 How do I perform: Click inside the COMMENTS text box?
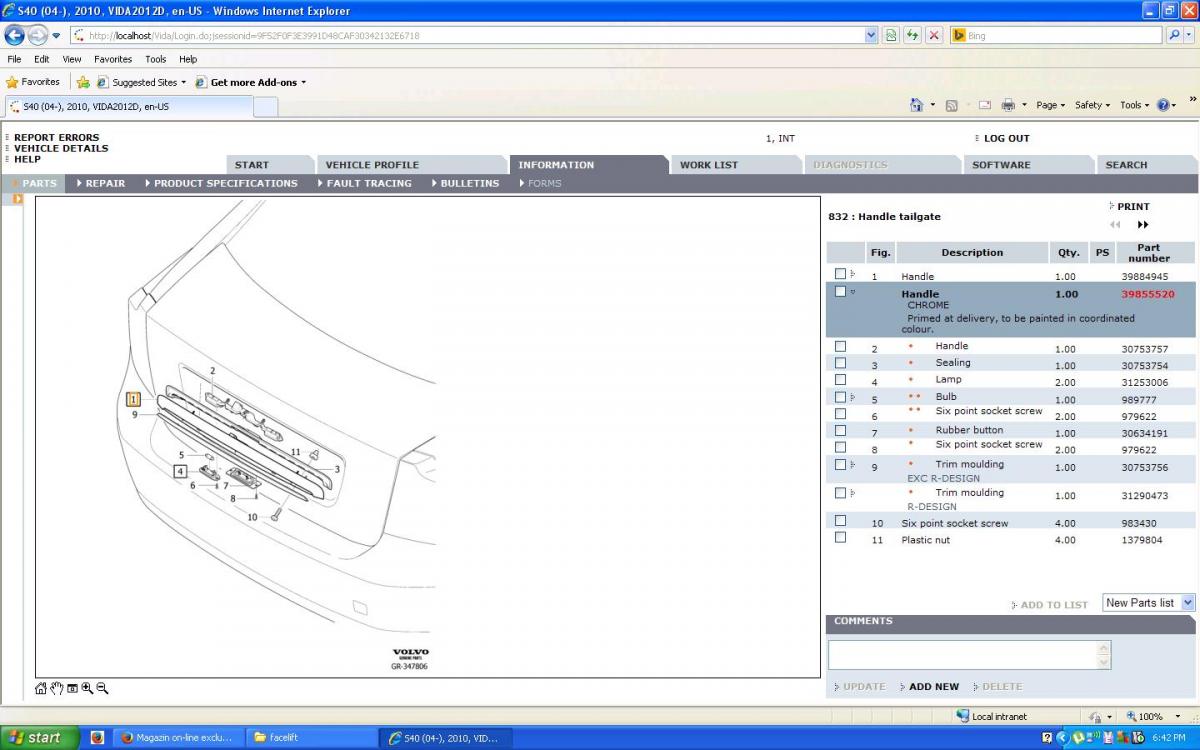click(969, 655)
